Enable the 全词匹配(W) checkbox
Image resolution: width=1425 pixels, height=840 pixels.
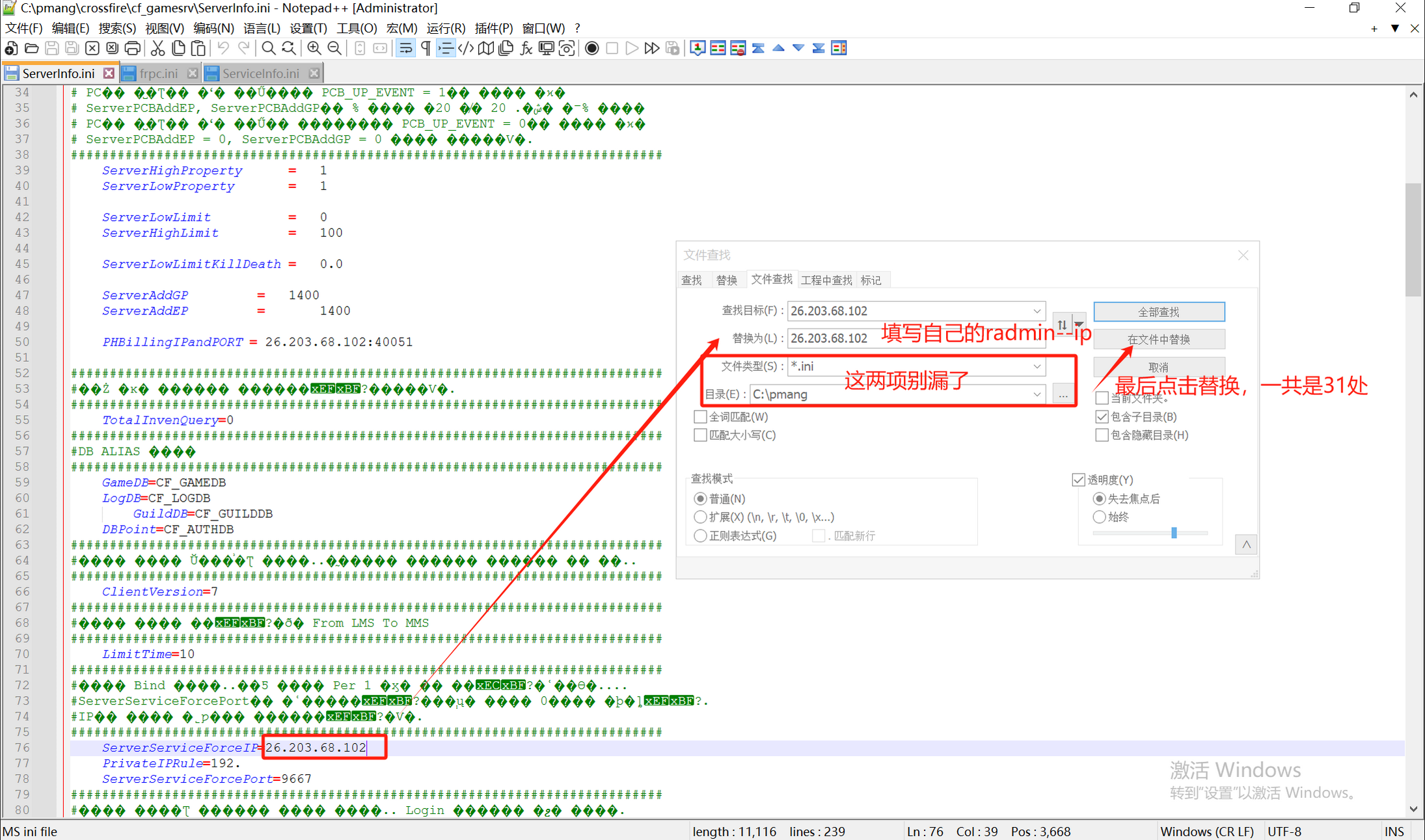700,416
